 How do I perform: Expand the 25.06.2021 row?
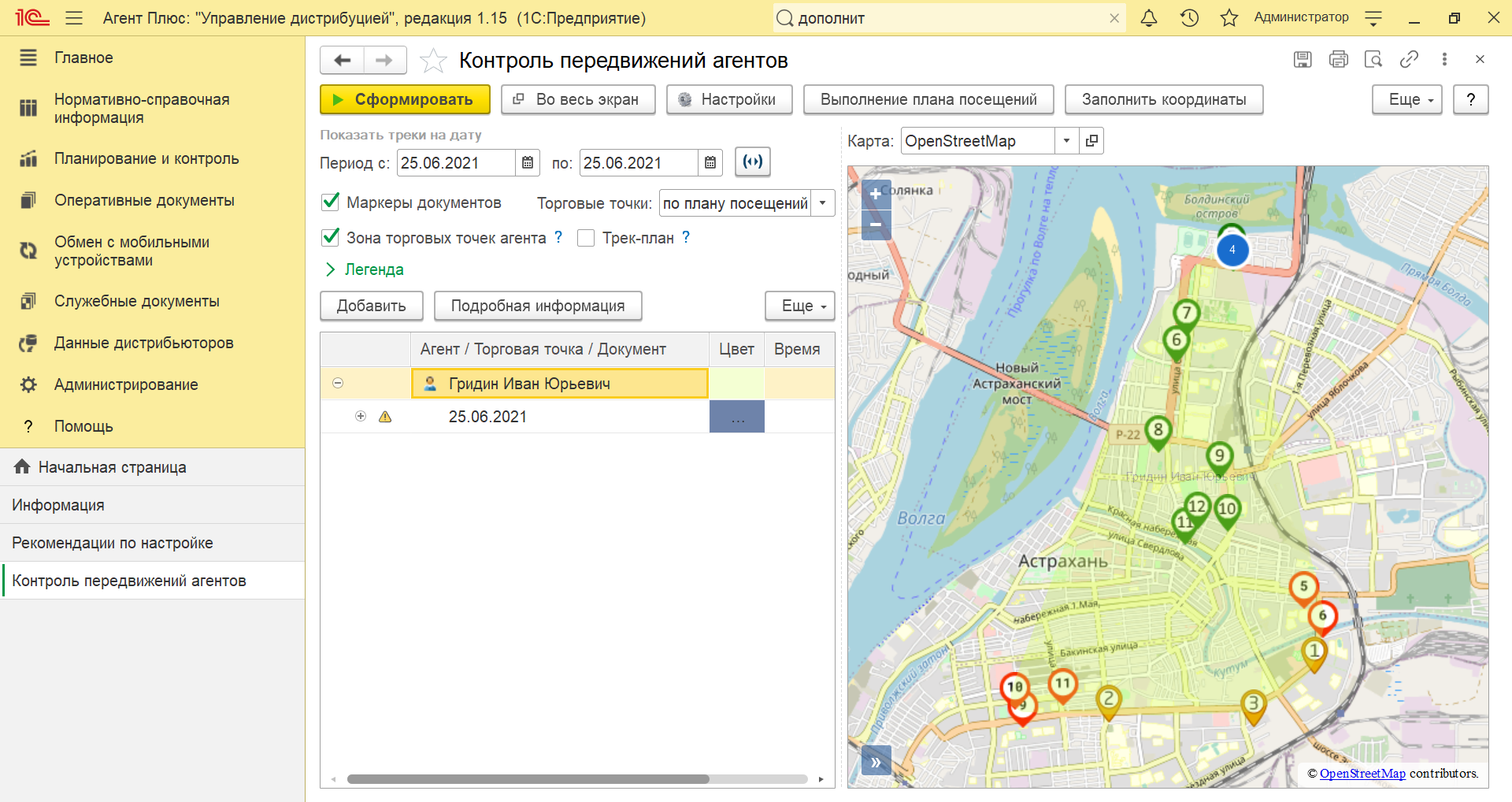(x=361, y=416)
